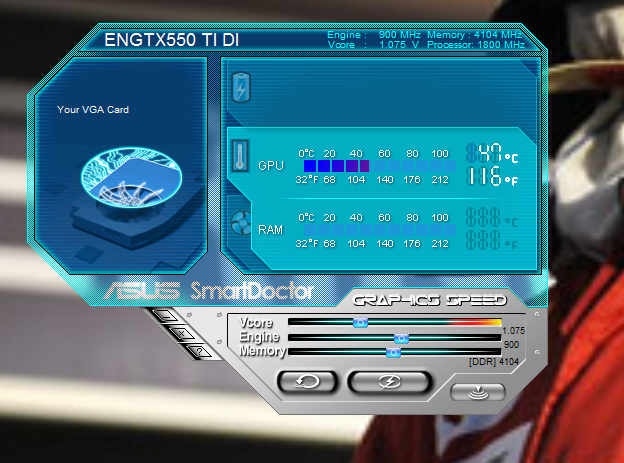Click the minimize minus button

[167, 316]
